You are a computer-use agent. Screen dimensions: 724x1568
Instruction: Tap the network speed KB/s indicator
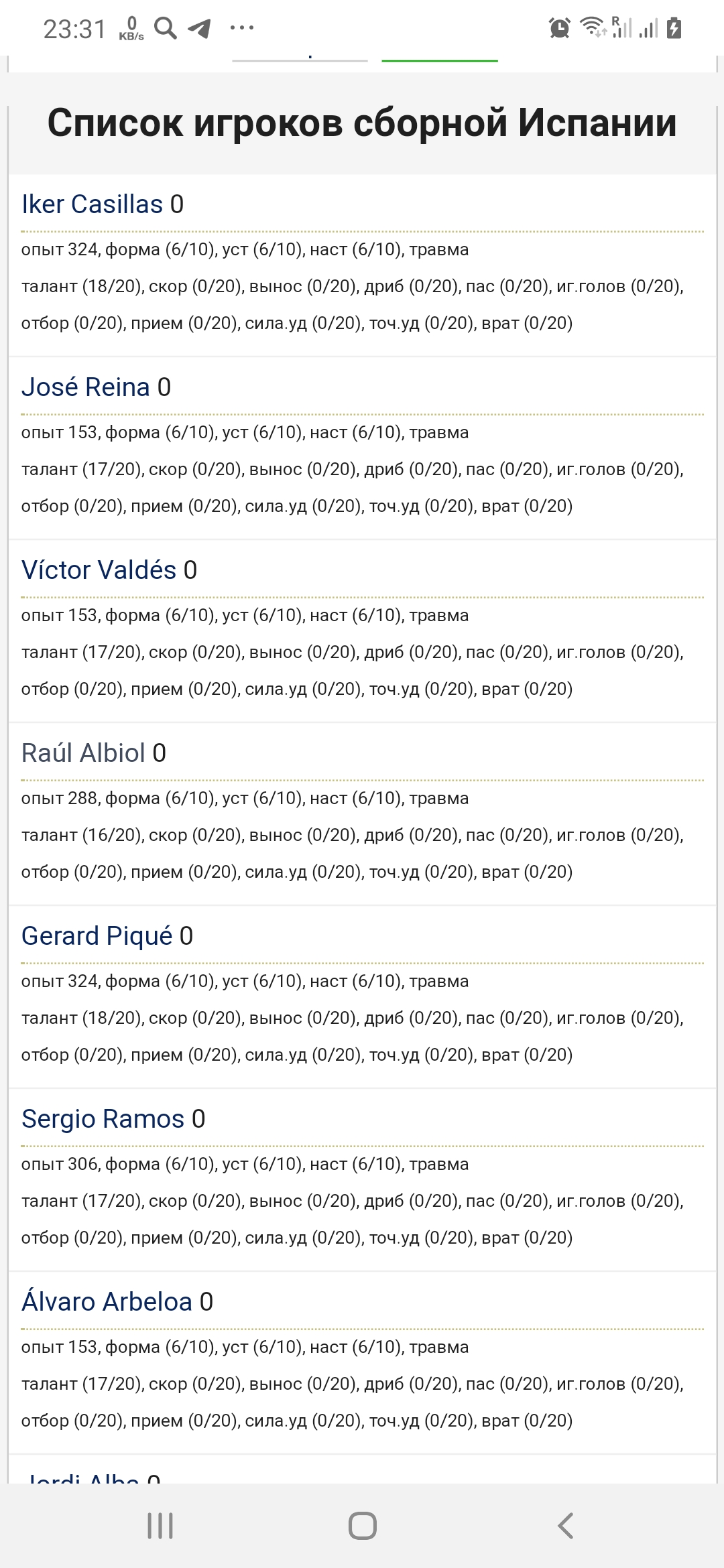131,29
